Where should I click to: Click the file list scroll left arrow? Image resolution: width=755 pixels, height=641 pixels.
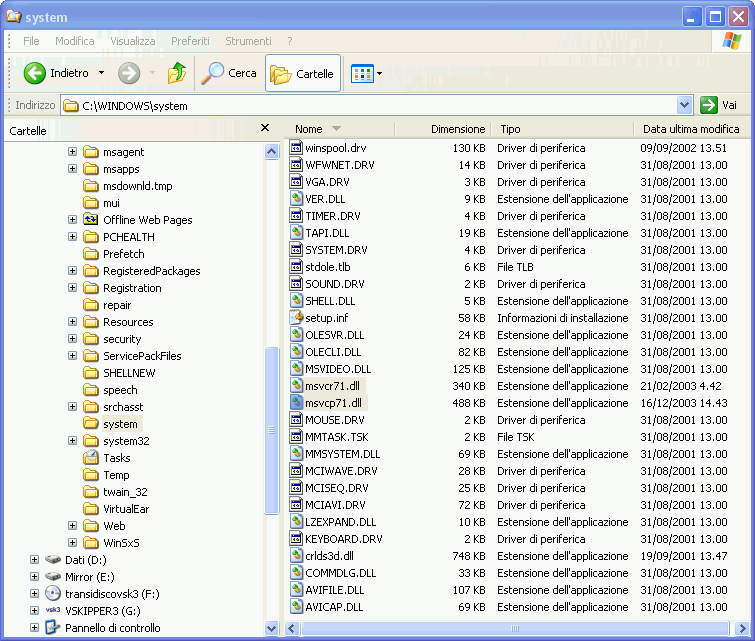(x=291, y=628)
